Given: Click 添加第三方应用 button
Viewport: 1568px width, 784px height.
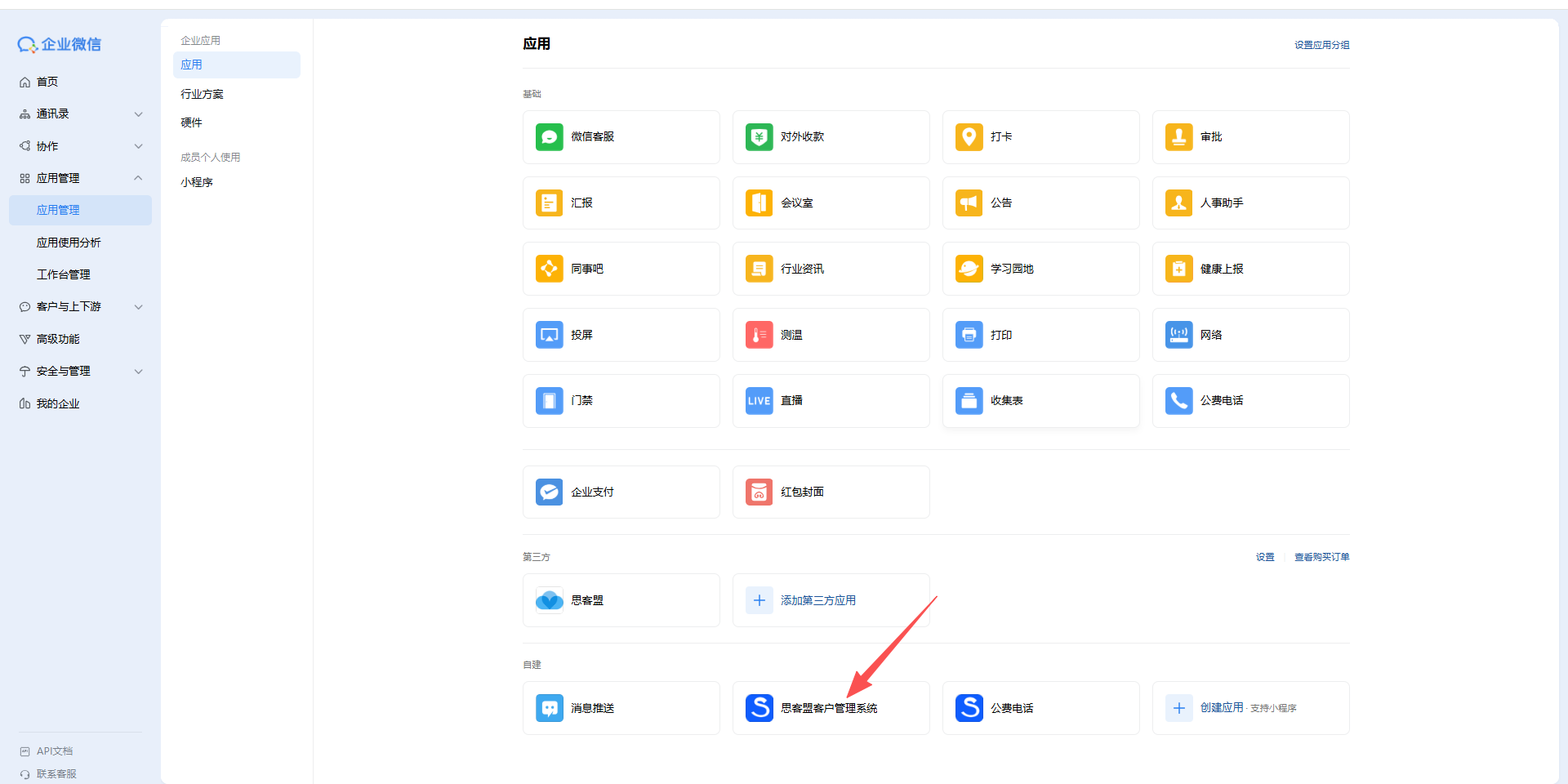Looking at the screenshot, I should (x=831, y=600).
